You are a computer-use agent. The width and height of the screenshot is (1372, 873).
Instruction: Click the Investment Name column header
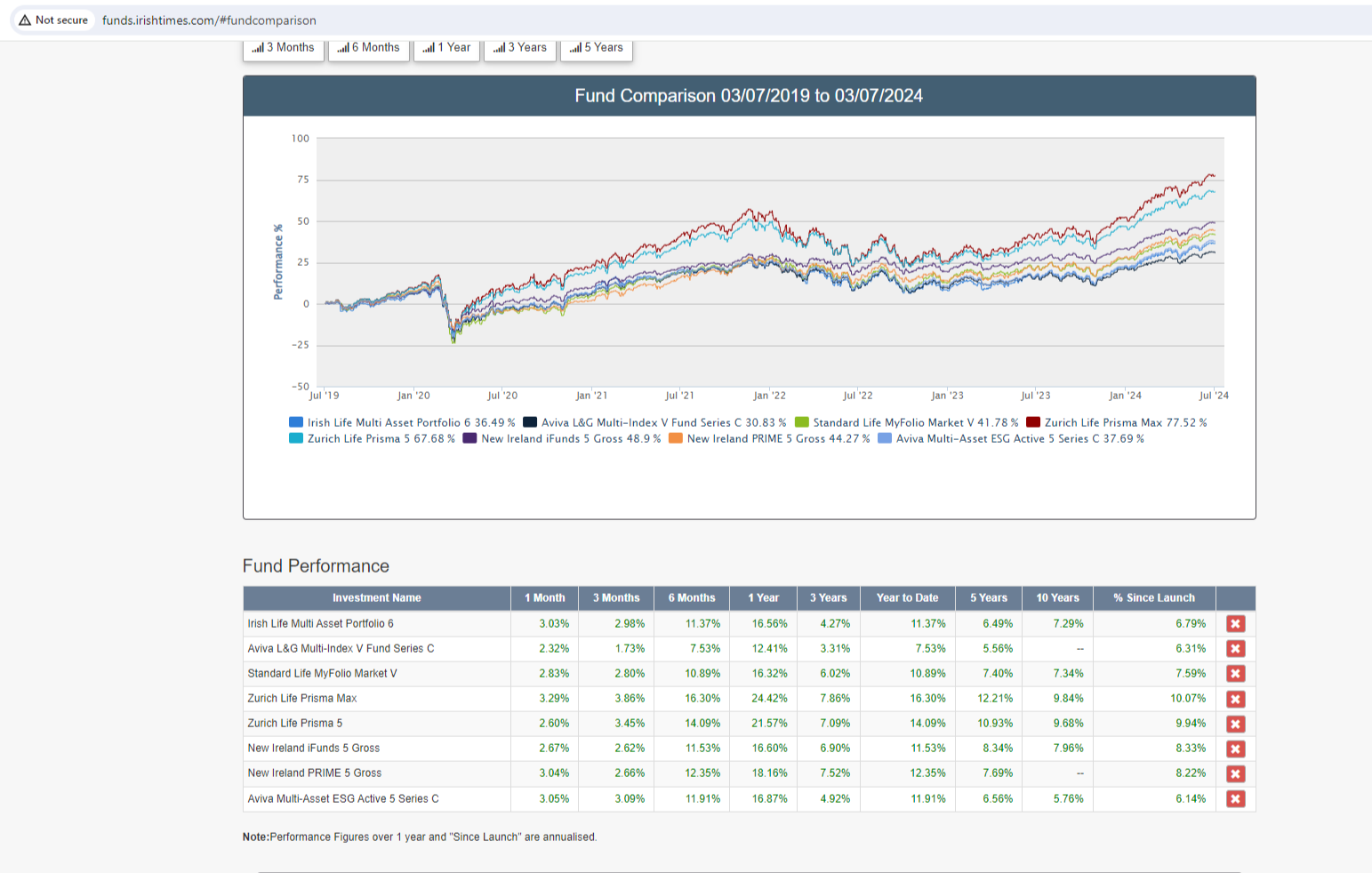pos(377,598)
